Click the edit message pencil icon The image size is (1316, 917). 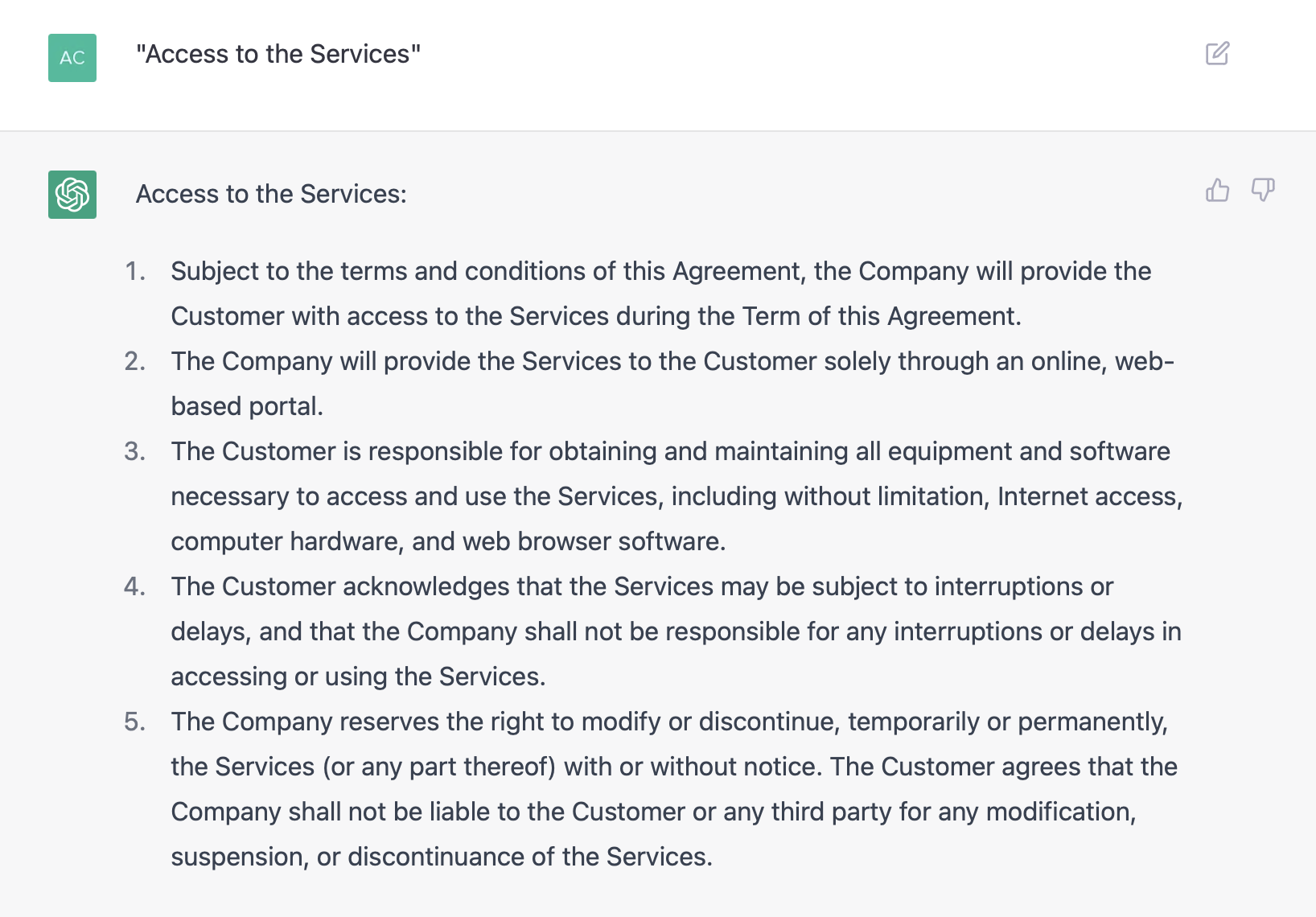point(1217,54)
